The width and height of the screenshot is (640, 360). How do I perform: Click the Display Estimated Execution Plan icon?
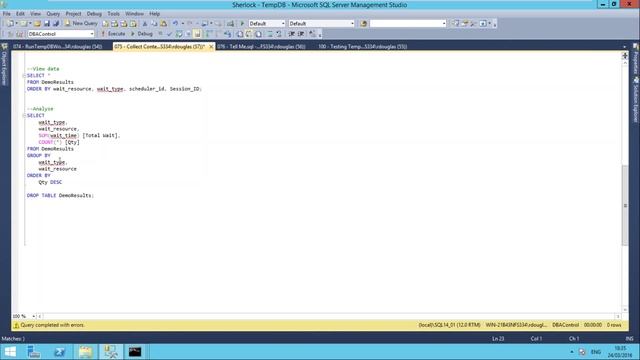(x=179, y=34)
